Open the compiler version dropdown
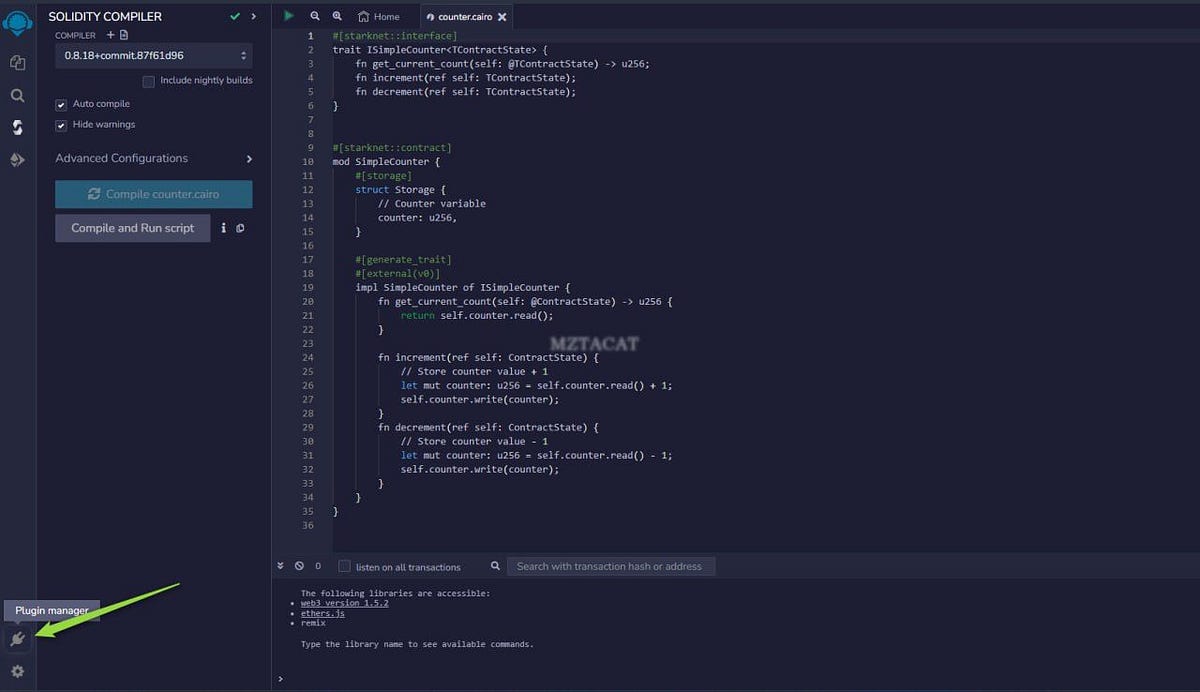Image resolution: width=1200 pixels, height=692 pixels. [153, 55]
